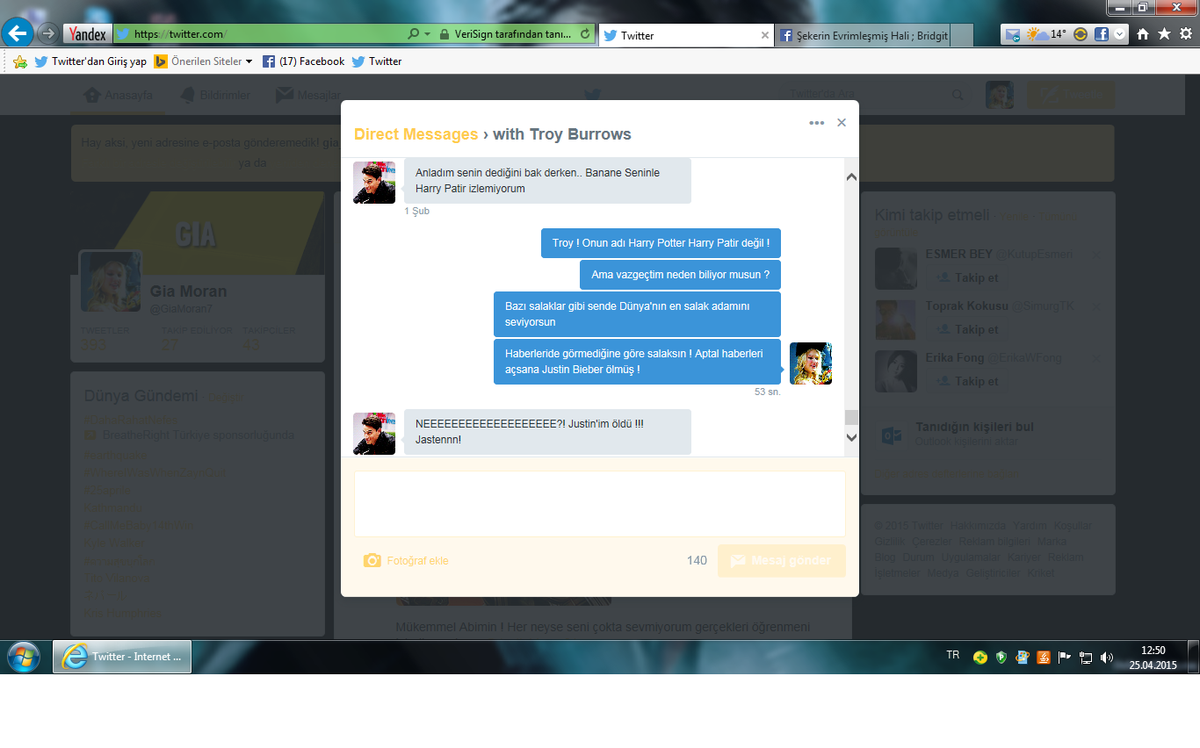Switch to the Şekerin Evrimleşmiş Hali tab
1200x748 pixels.
point(862,35)
